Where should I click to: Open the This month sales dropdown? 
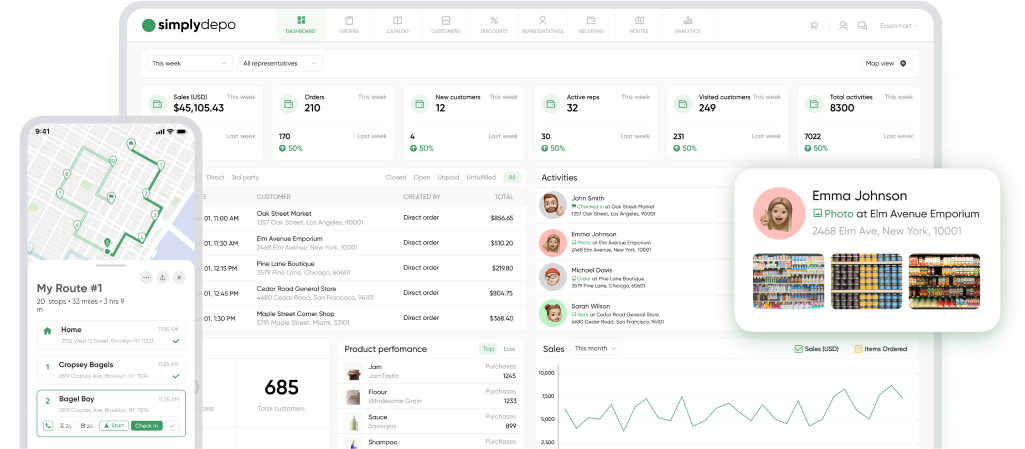594,349
